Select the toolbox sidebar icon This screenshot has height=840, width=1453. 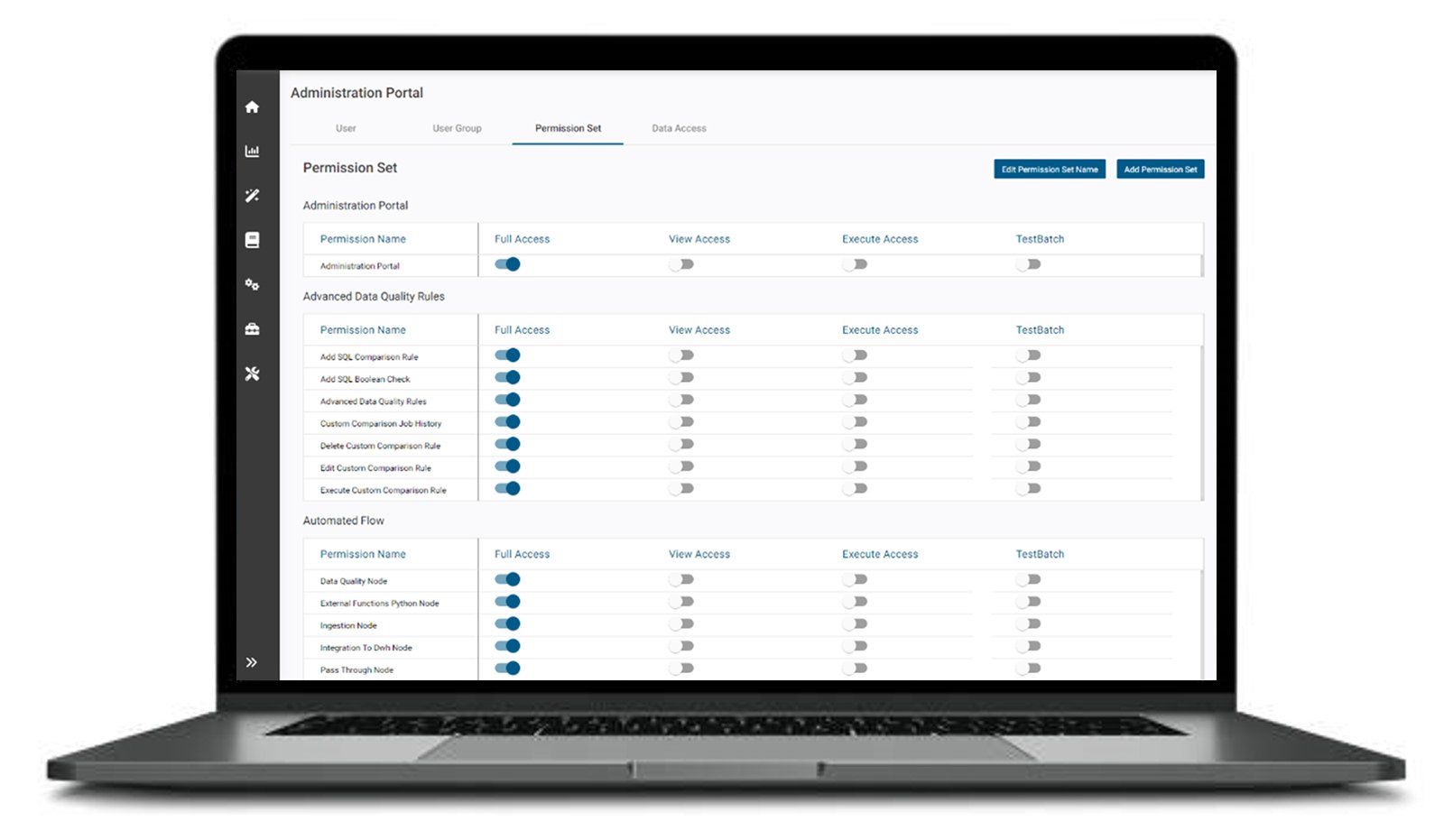(x=252, y=328)
